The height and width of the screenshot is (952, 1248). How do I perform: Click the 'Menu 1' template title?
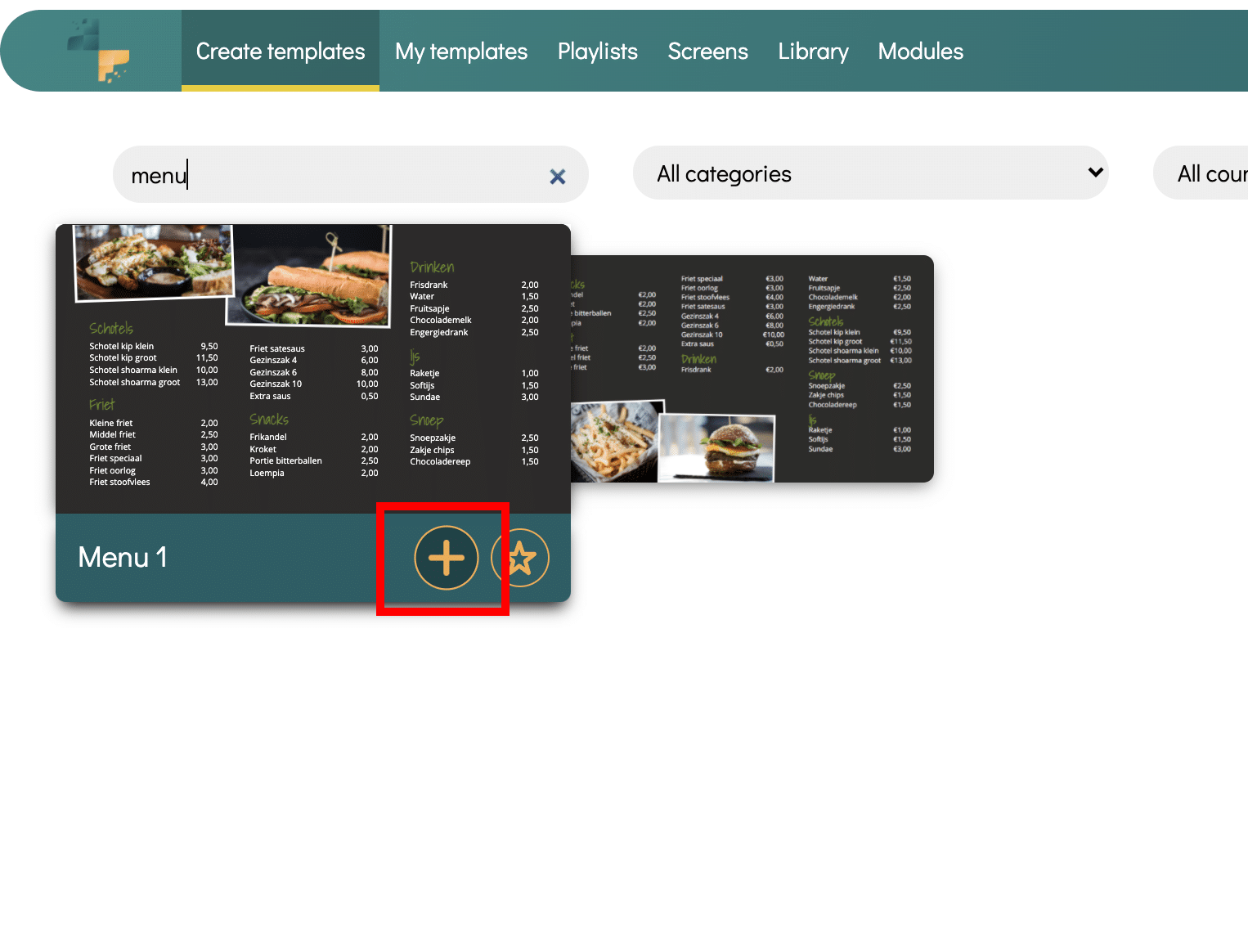click(123, 557)
